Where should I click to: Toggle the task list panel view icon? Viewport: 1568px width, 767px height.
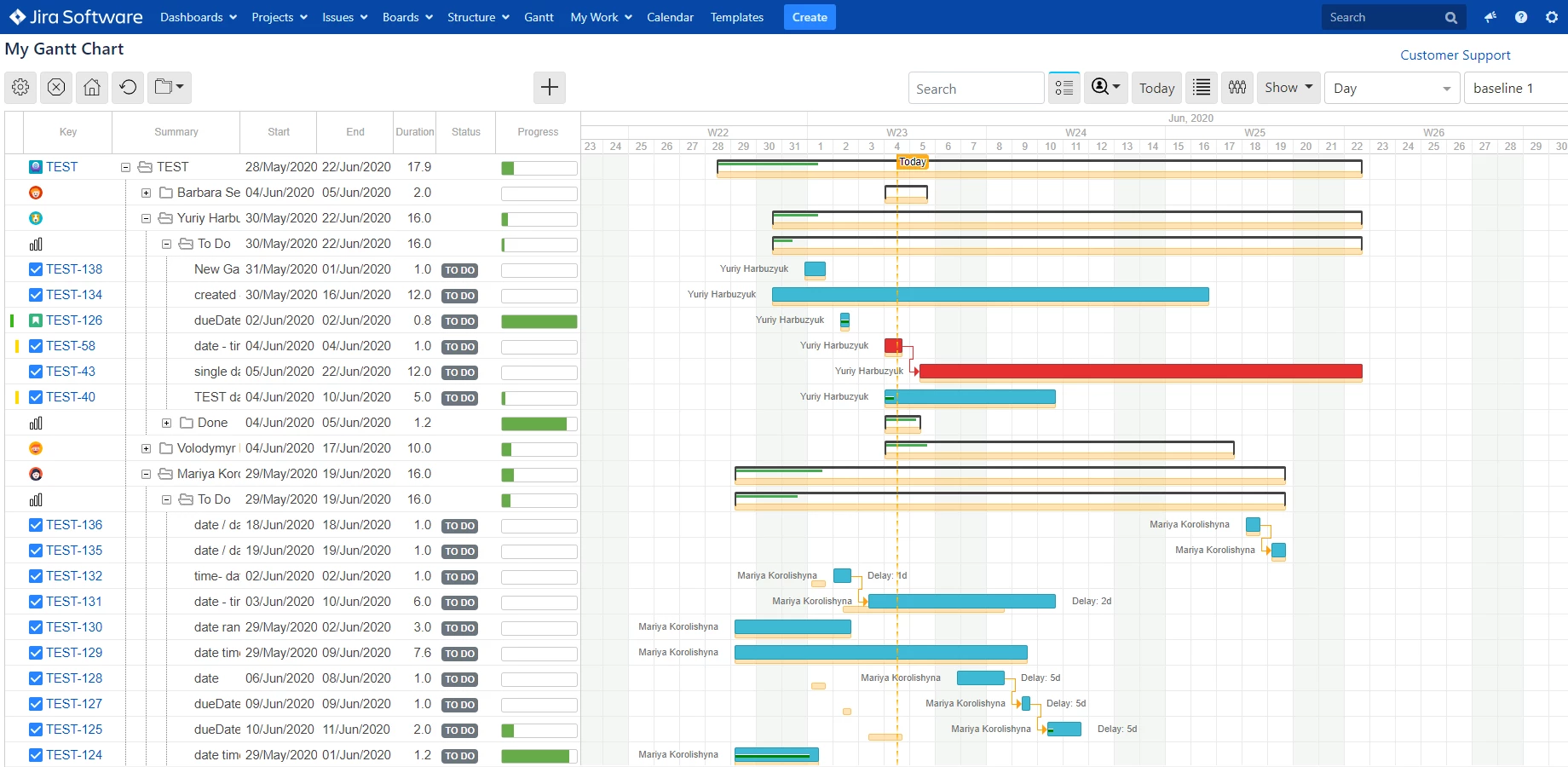coord(1064,88)
